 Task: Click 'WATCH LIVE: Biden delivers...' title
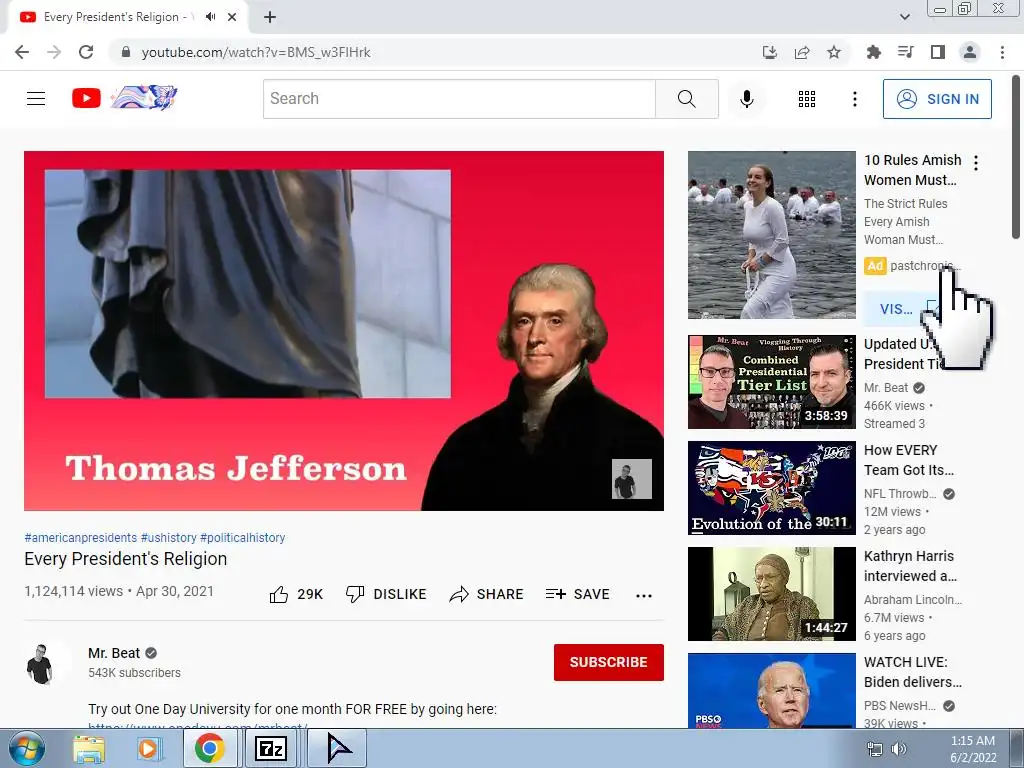tap(912, 671)
